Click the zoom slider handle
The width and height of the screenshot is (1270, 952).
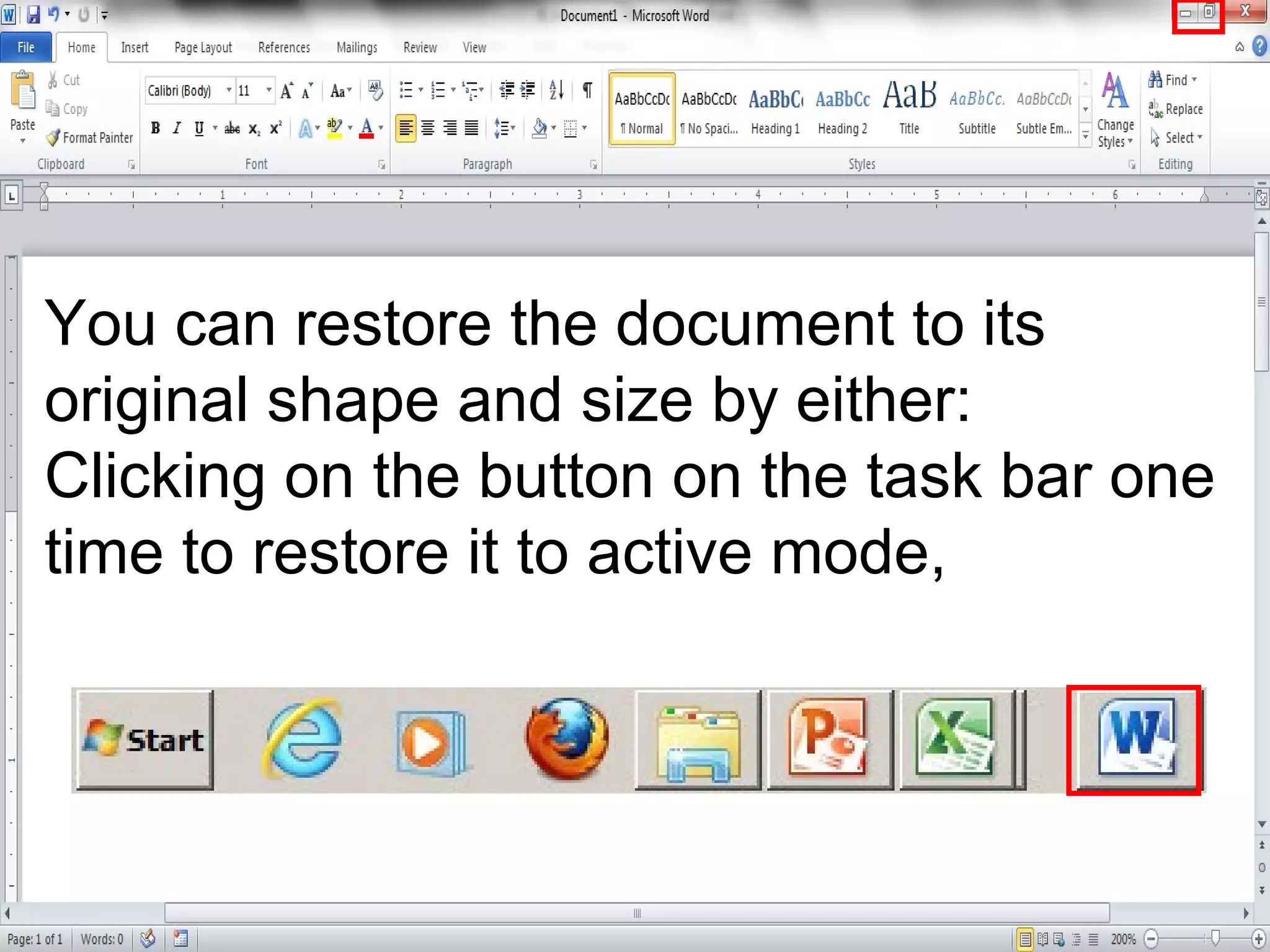pyautogui.click(x=1215, y=938)
